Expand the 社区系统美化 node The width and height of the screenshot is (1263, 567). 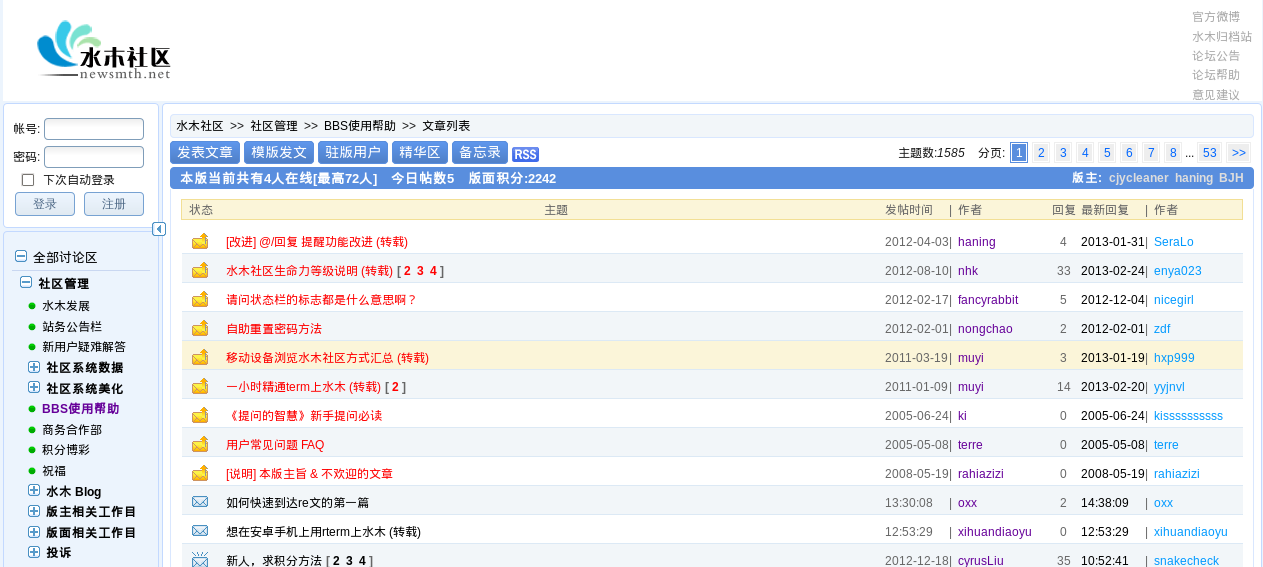pyautogui.click(x=34, y=387)
